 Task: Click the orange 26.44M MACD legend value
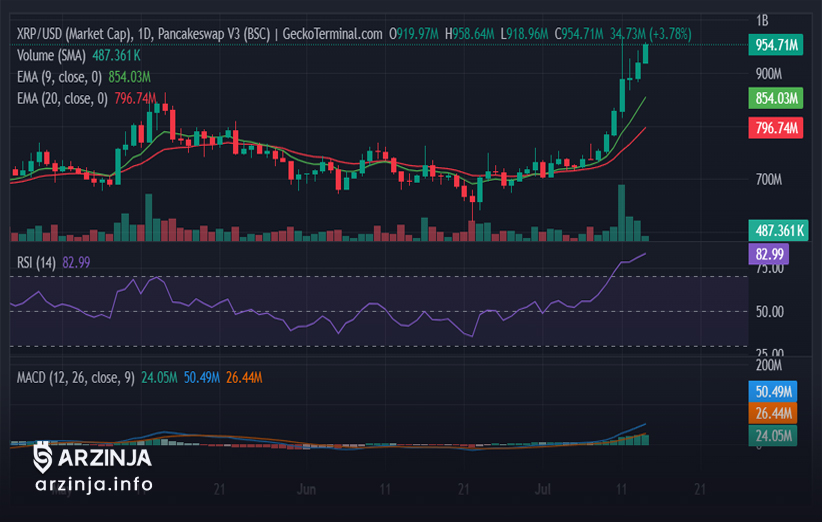(x=244, y=377)
